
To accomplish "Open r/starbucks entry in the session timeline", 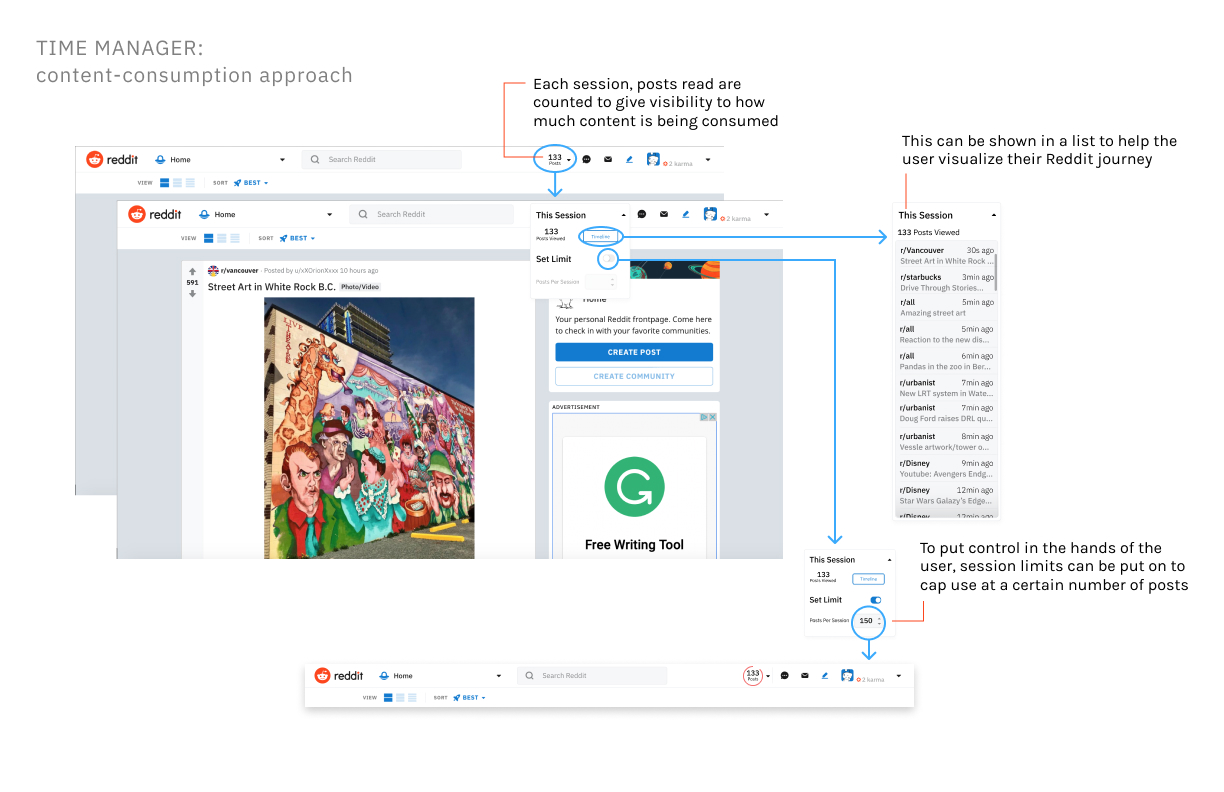I will [945, 282].
